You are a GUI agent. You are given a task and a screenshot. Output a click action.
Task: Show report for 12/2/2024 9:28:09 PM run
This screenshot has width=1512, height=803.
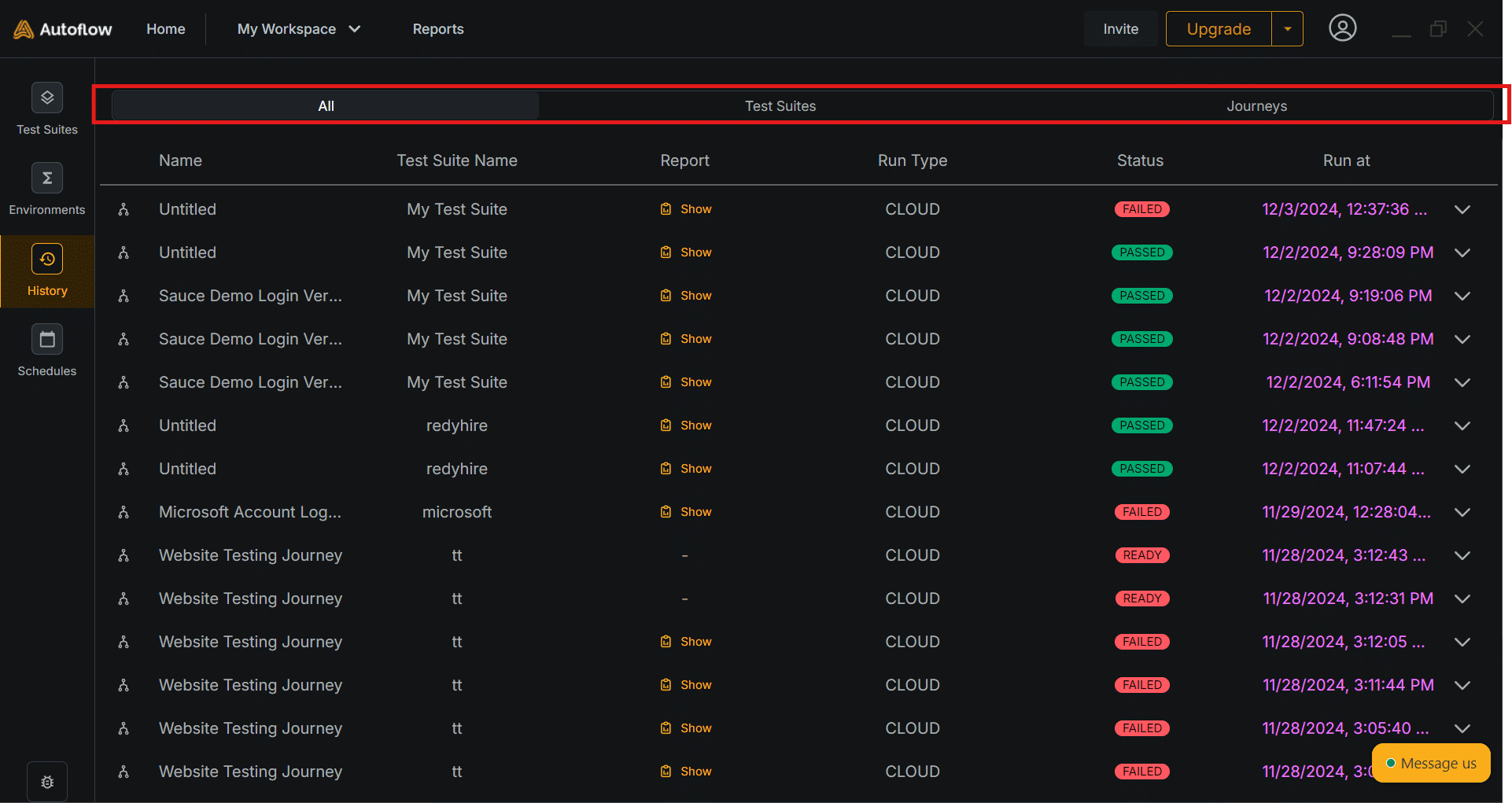click(x=687, y=252)
